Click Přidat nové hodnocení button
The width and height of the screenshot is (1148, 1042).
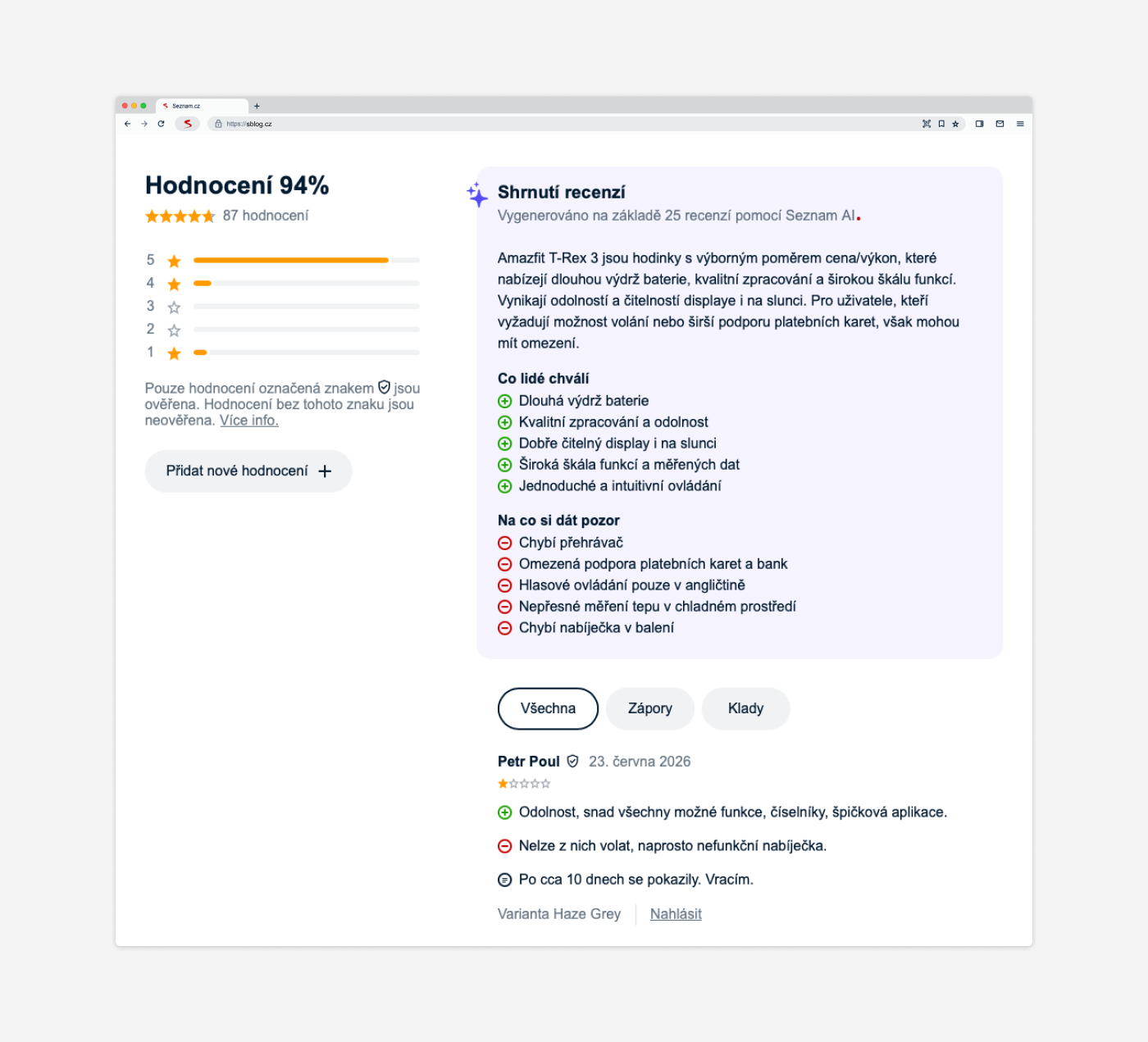click(x=248, y=471)
